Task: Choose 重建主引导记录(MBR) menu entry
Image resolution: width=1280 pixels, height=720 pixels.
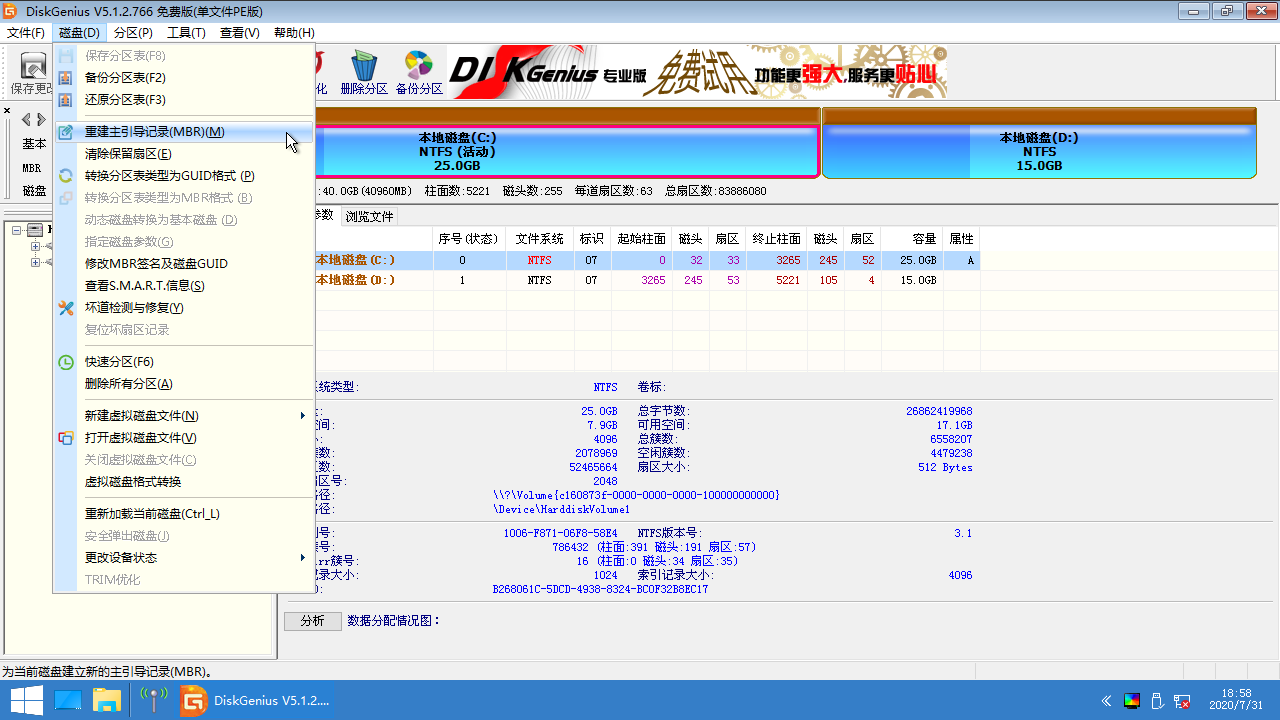Action: (x=185, y=132)
